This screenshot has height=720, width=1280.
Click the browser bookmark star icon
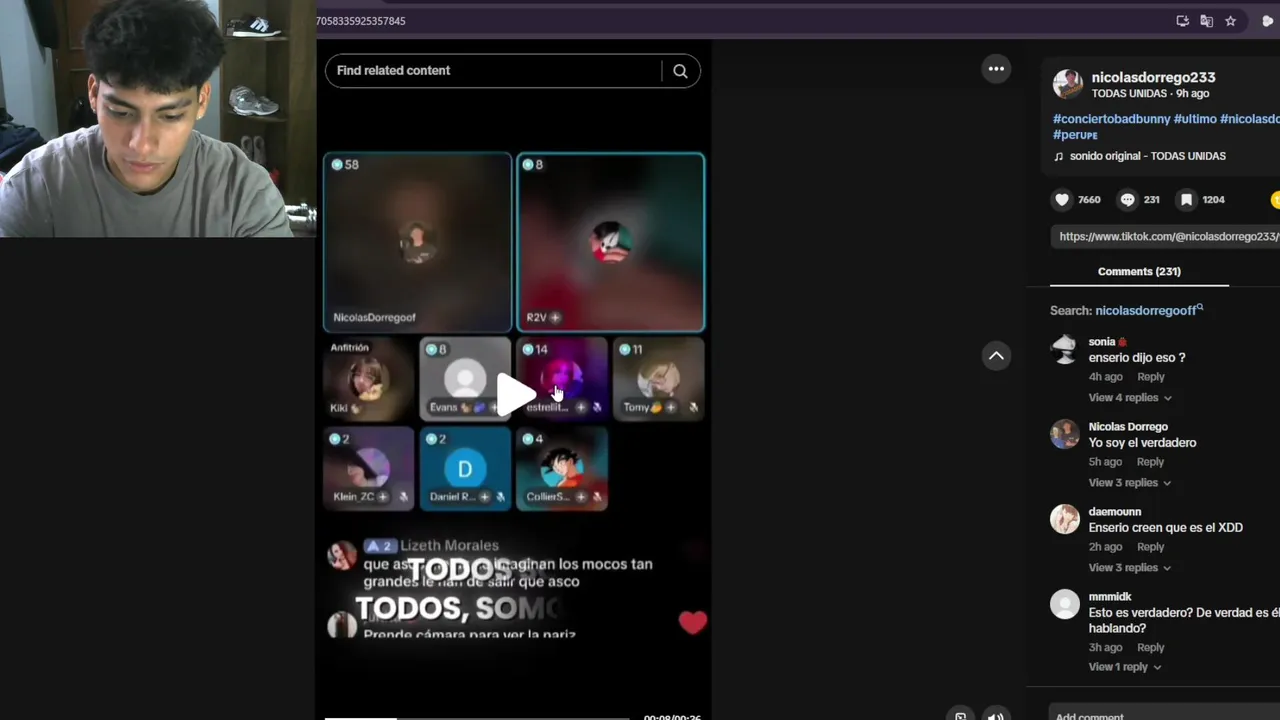pyautogui.click(x=1231, y=21)
